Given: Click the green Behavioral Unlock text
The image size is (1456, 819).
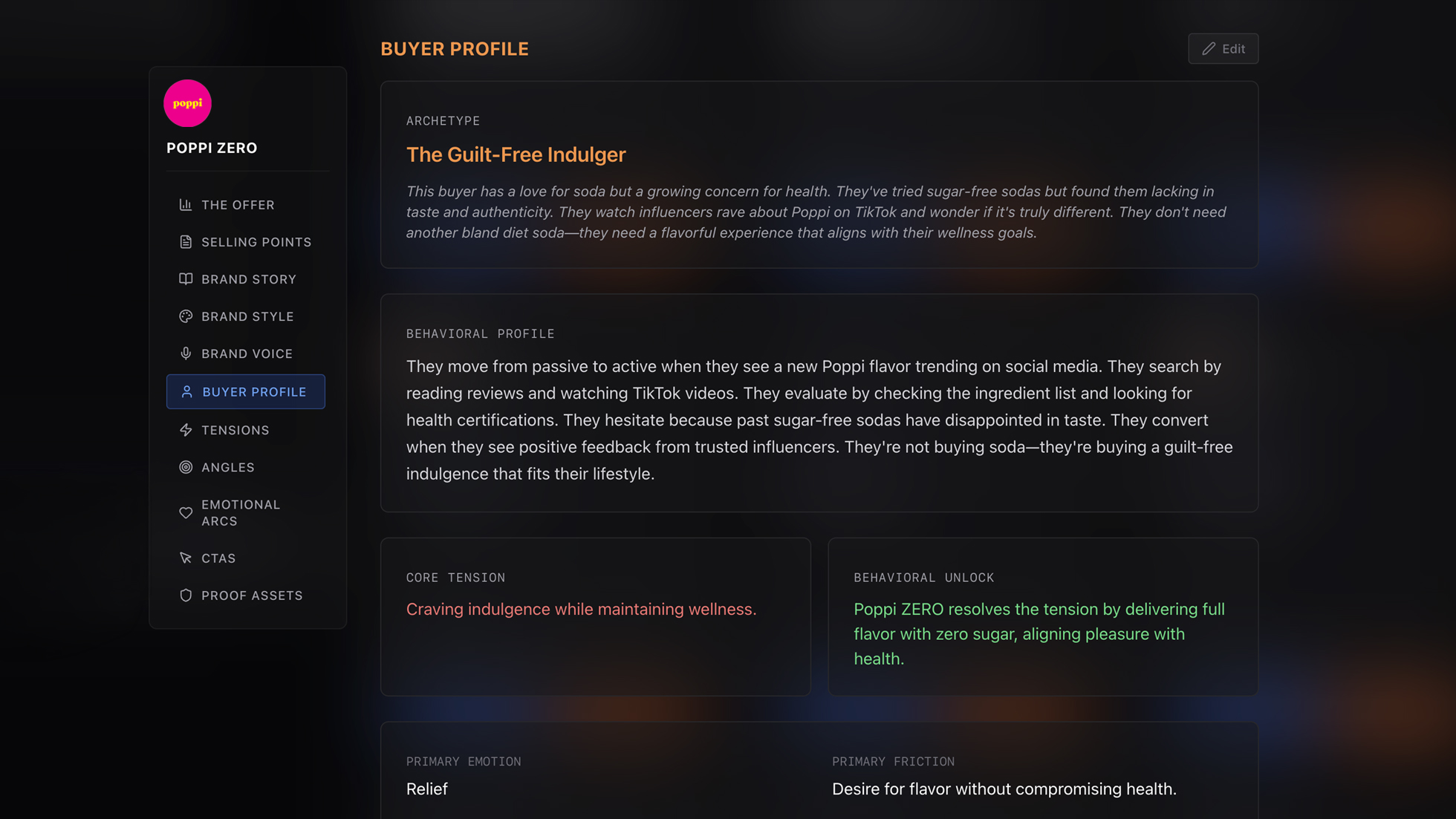Looking at the screenshot, I should click(x=1039, y=634).
